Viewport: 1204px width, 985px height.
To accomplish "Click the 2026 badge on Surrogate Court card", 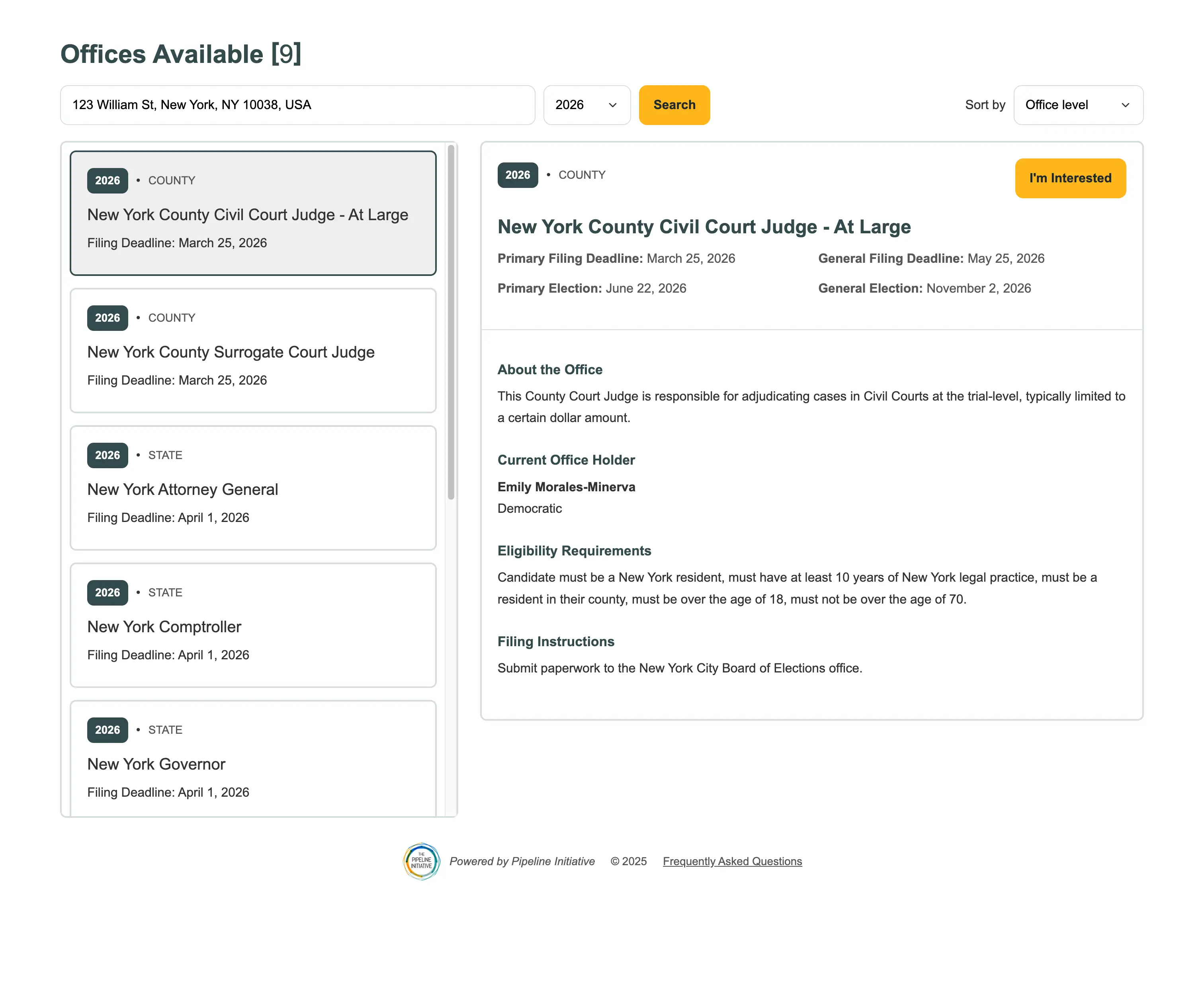I will coord(107,318).
